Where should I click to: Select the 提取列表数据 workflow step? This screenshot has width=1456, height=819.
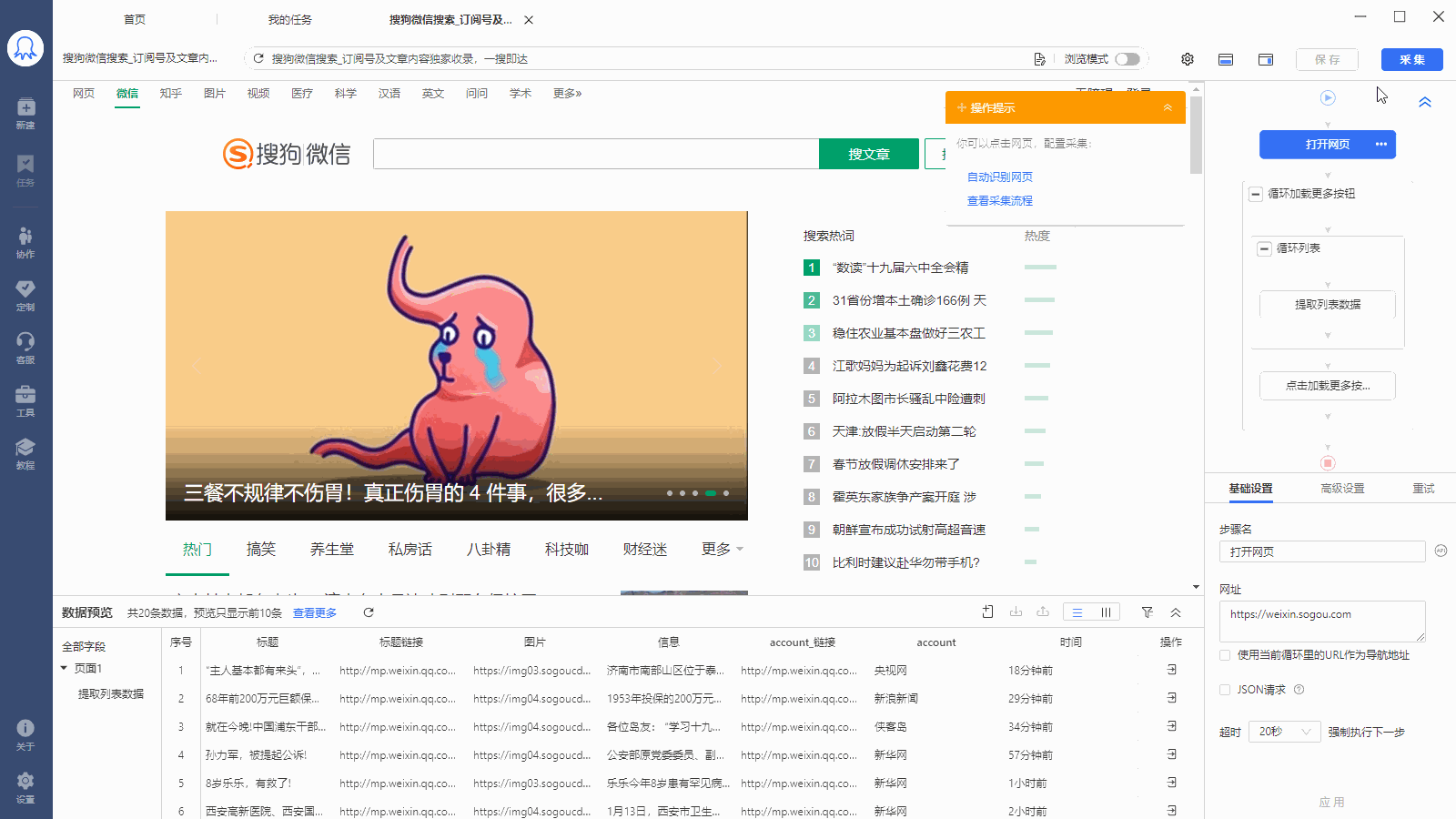[1328, 304]
